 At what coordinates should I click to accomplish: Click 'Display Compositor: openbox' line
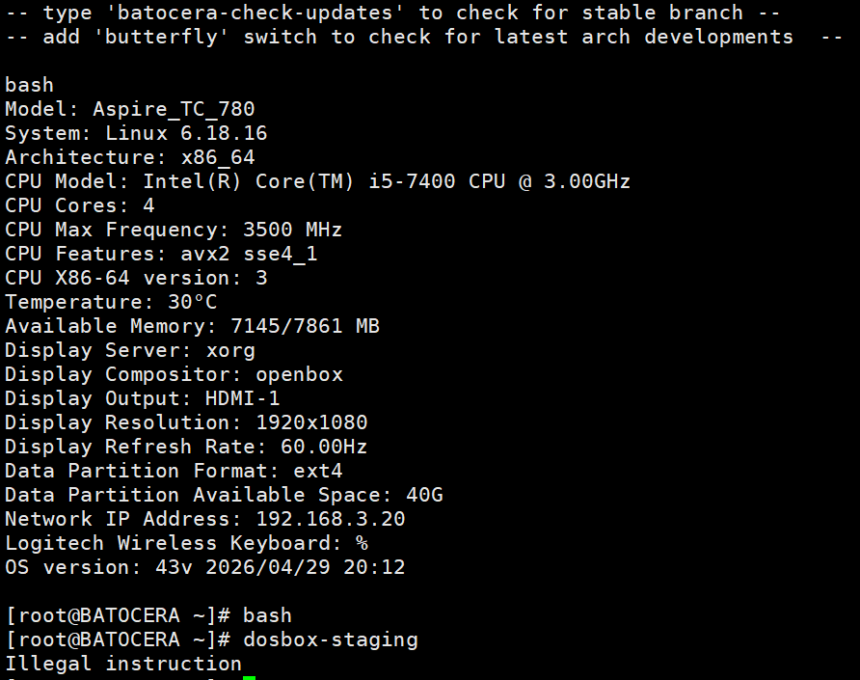[x=174, y=375]
